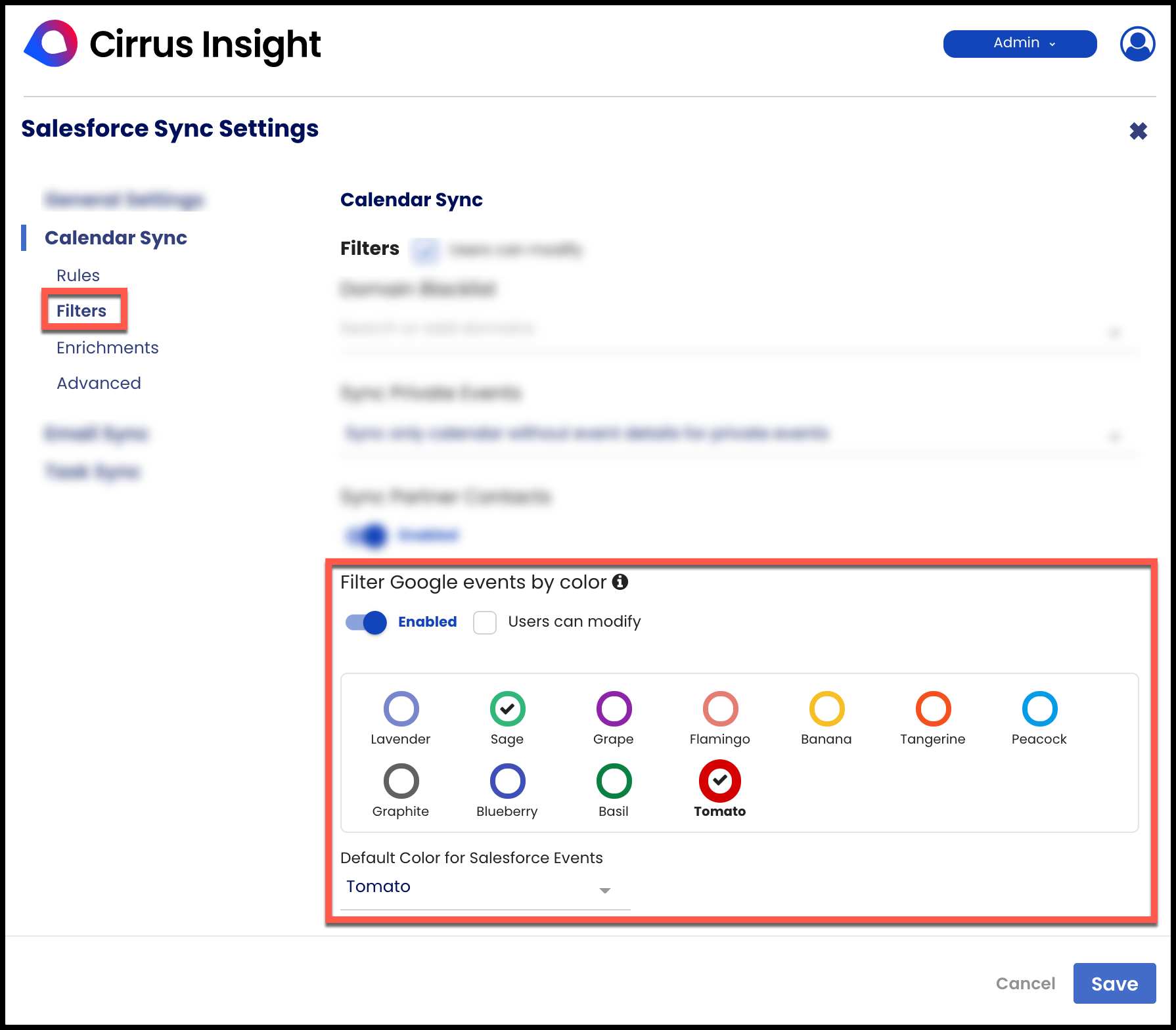This screenshot has height=1030, width=1176.
Task: Select the Blueberry color swatch
Action: 507,780
